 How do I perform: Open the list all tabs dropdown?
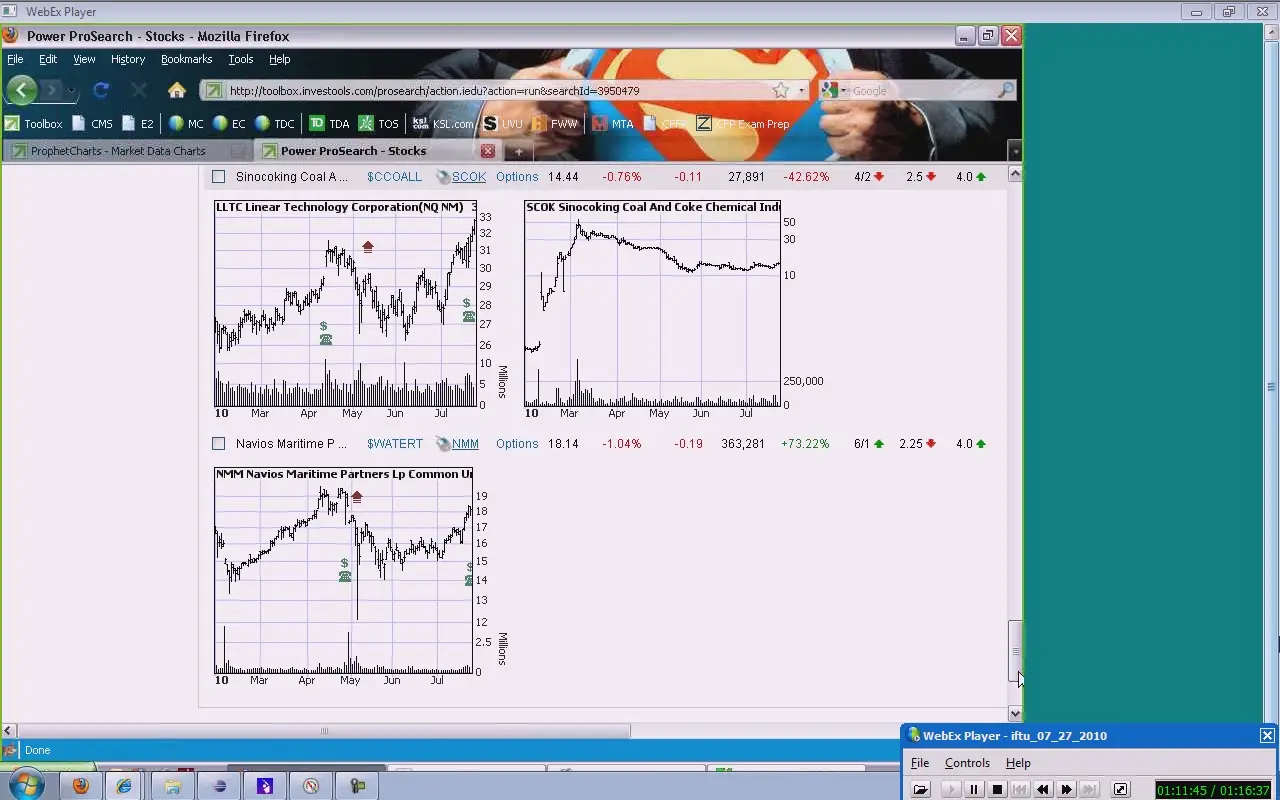[x=1014, y=151]
